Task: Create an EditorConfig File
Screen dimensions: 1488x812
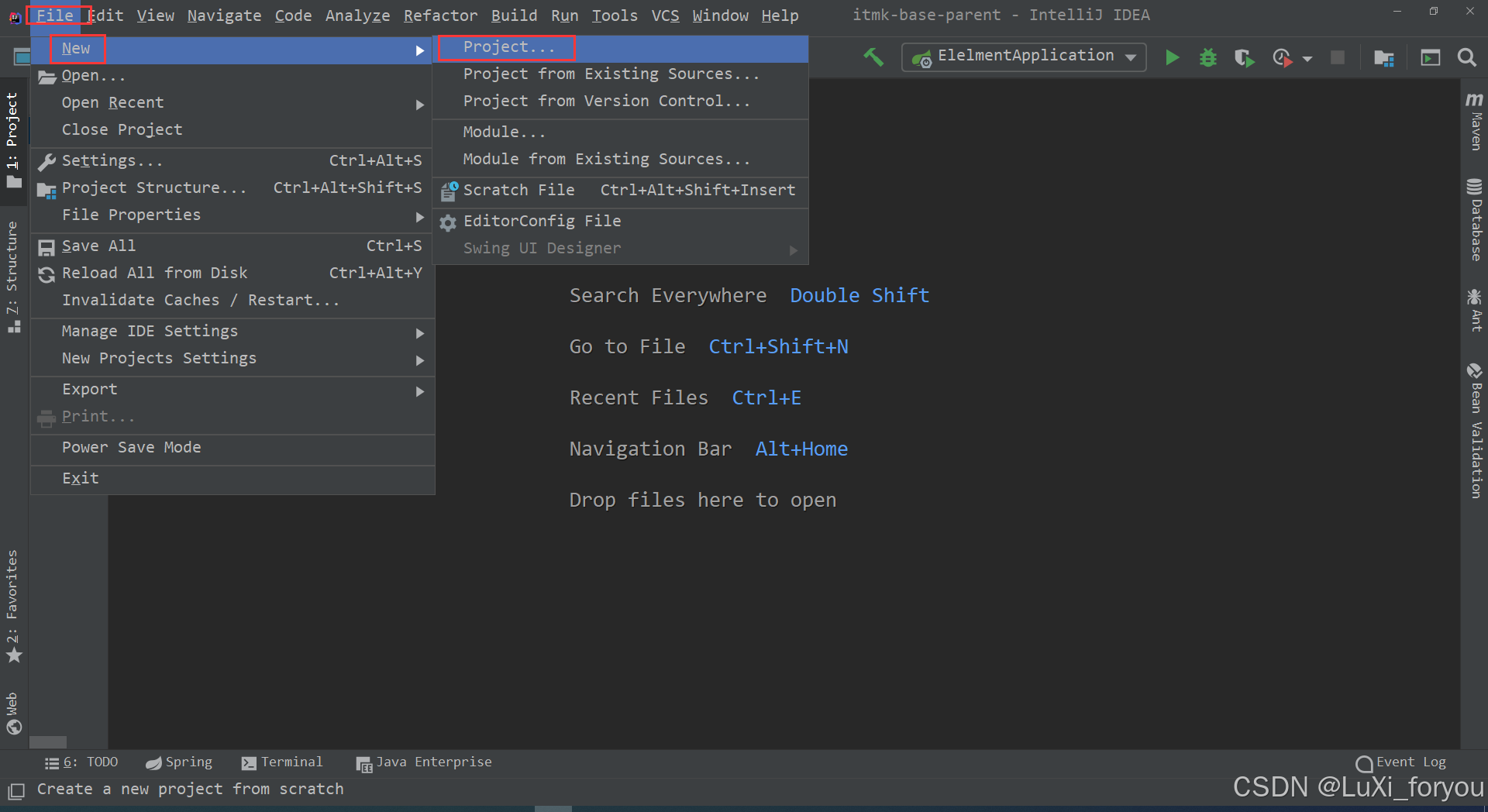Action: click(620, 221)
